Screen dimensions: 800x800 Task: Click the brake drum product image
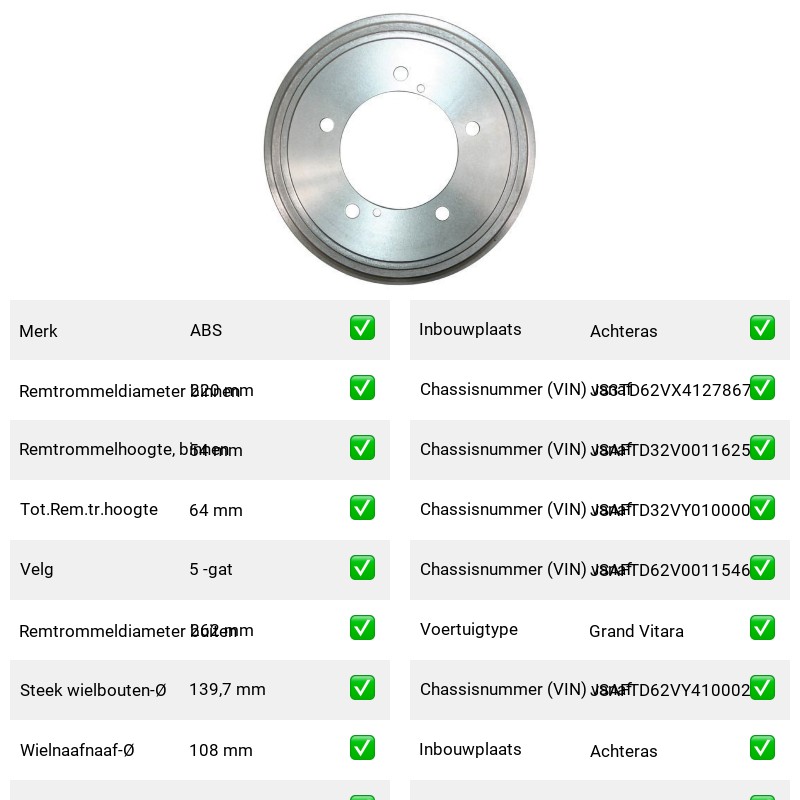pos(400,149)
